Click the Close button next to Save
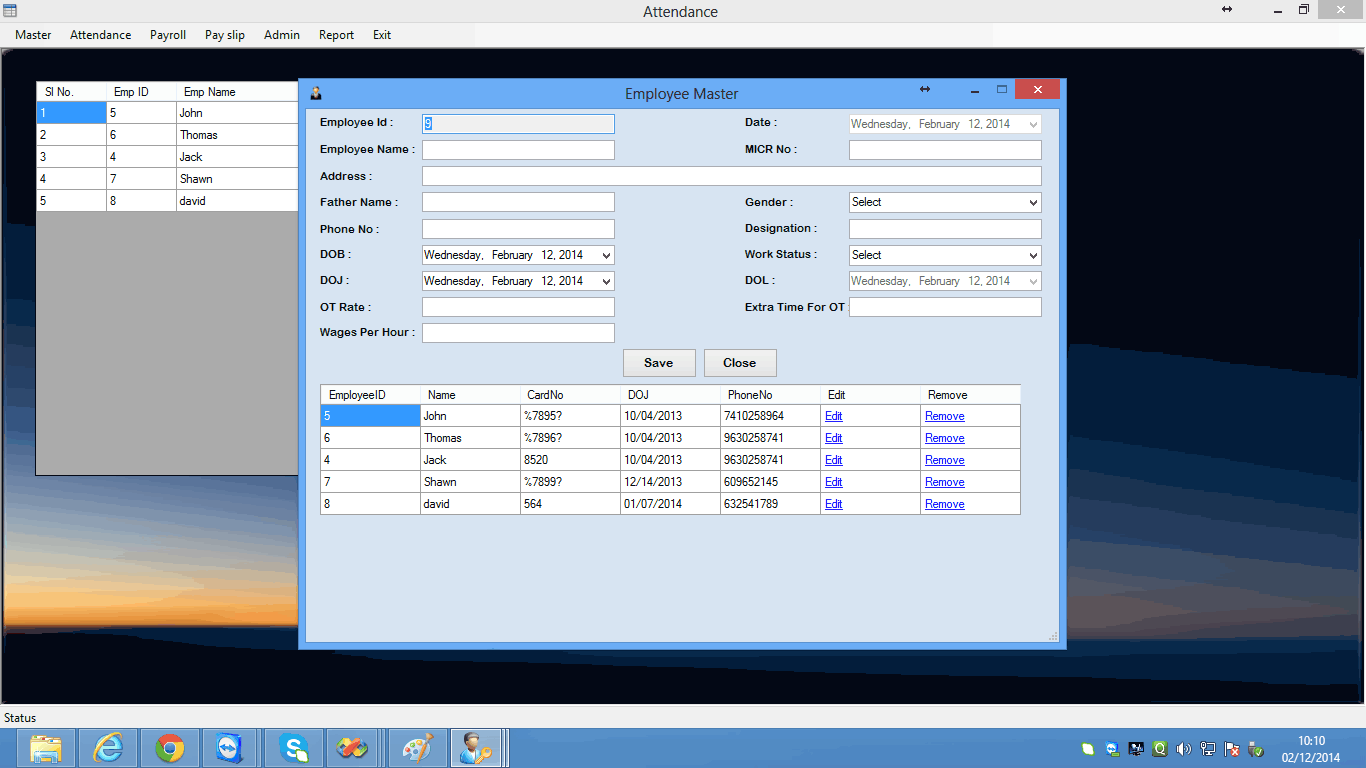 click(739, 363)
